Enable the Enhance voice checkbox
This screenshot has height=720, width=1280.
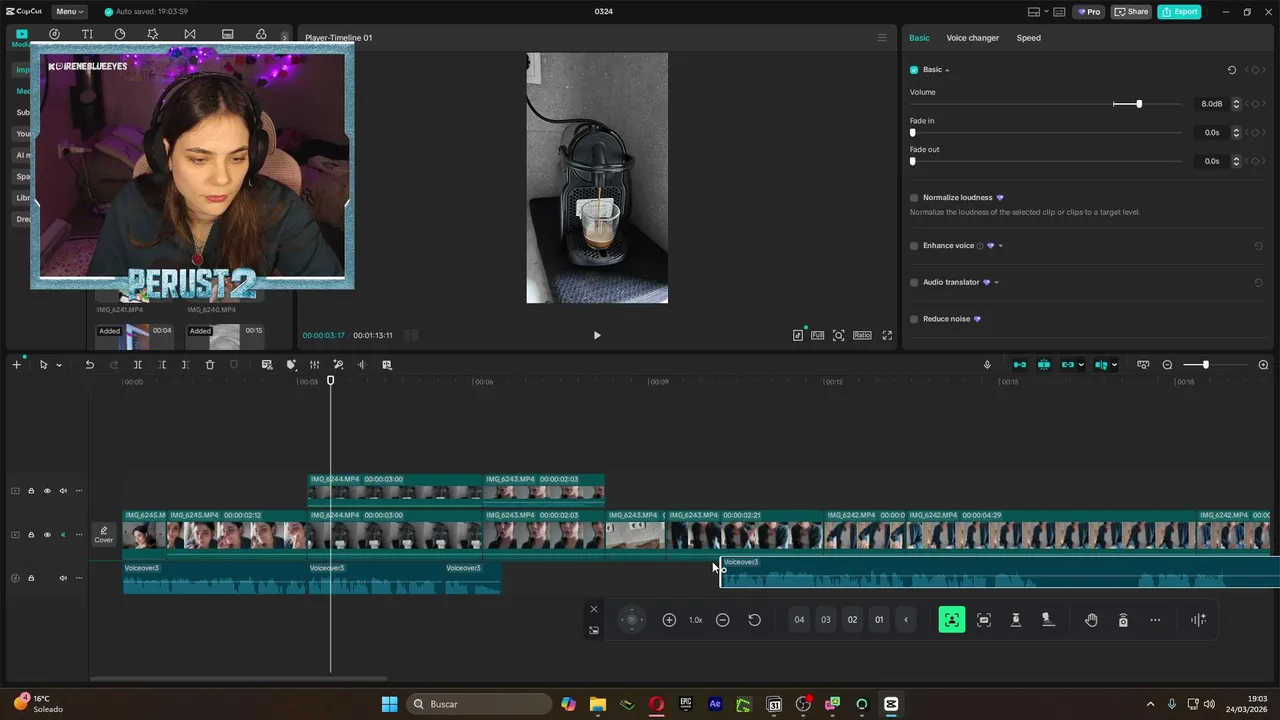point(914,246)
